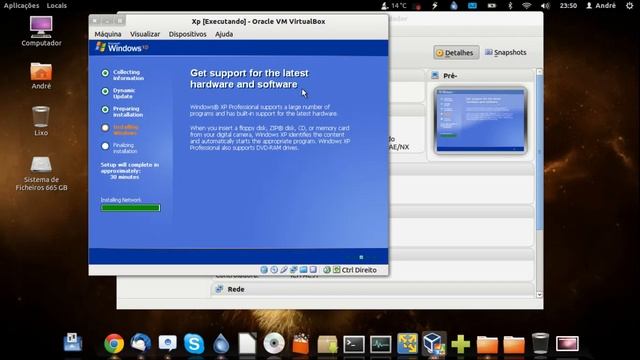Open the software center bag icon

(x=301, y=344)
